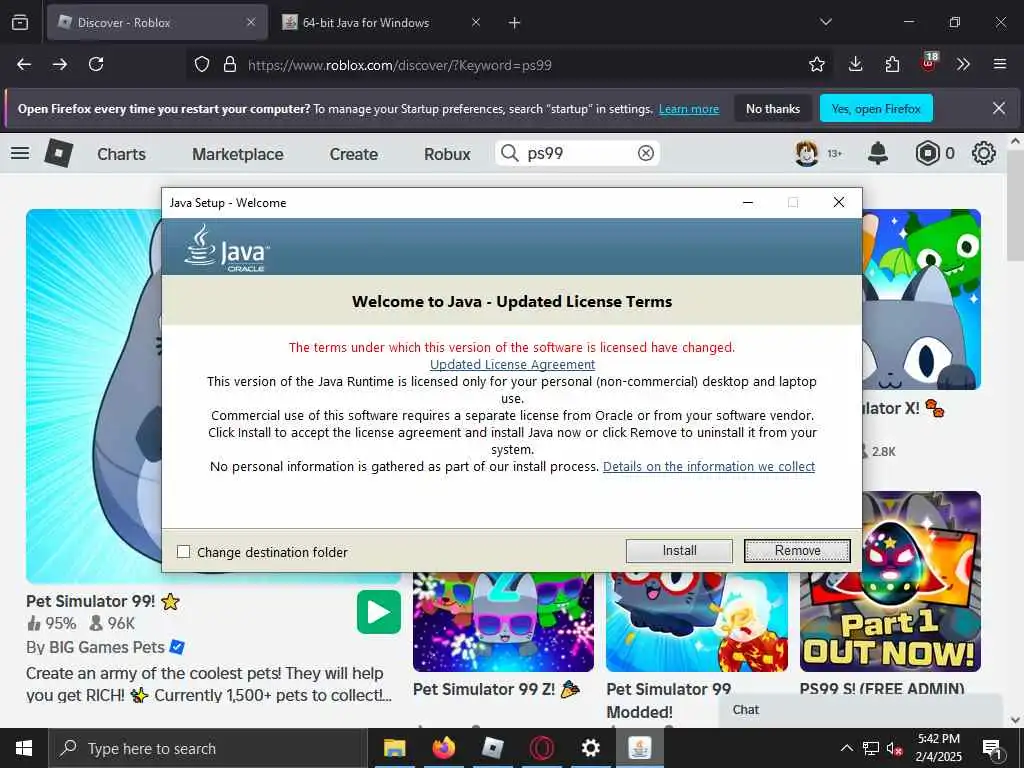Bookmark this page with the star icon
Viewport: 1024px width, 768px height.
coord(817,64)
